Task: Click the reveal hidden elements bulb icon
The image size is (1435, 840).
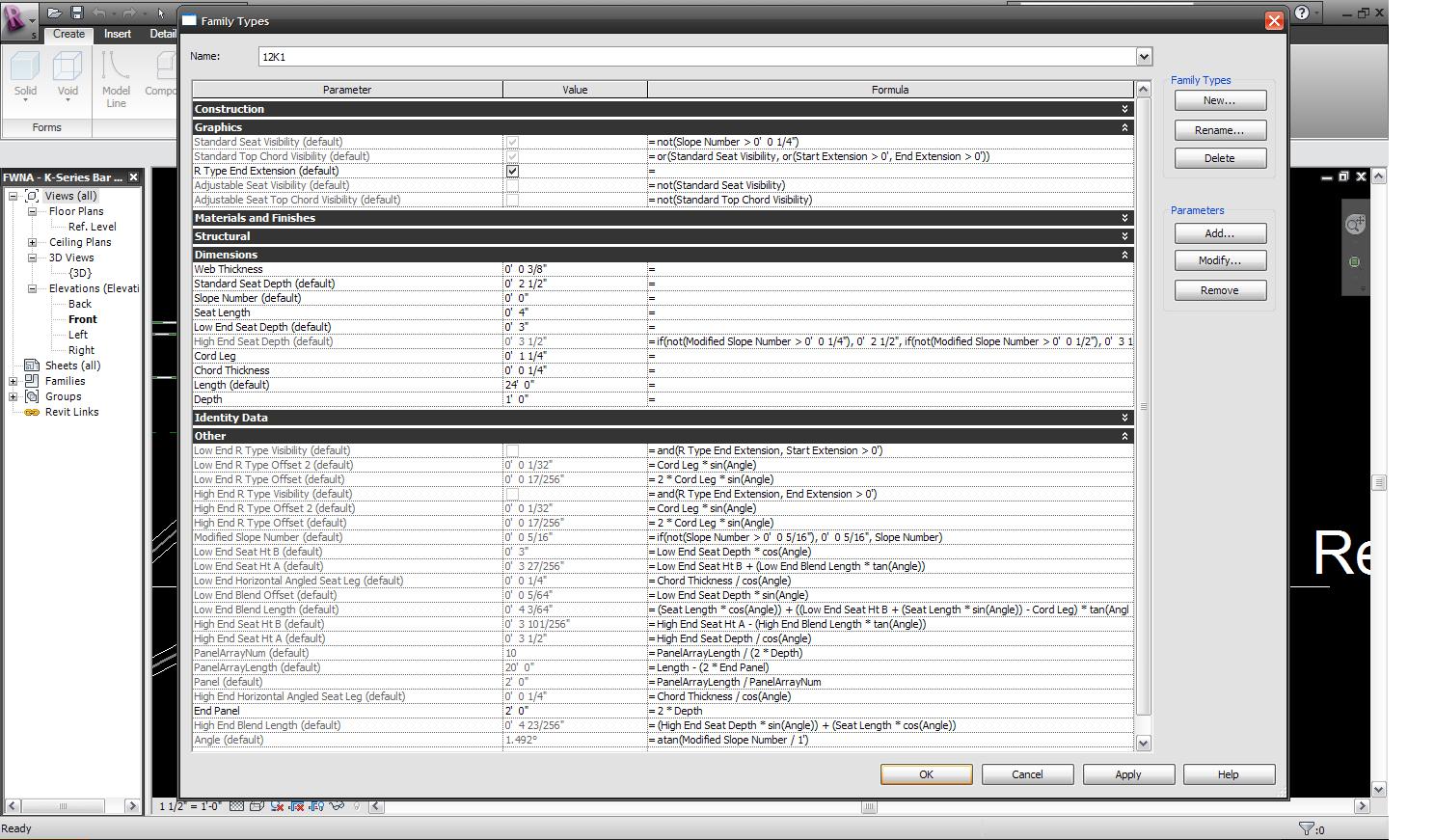Action: [x=356, y=805]
